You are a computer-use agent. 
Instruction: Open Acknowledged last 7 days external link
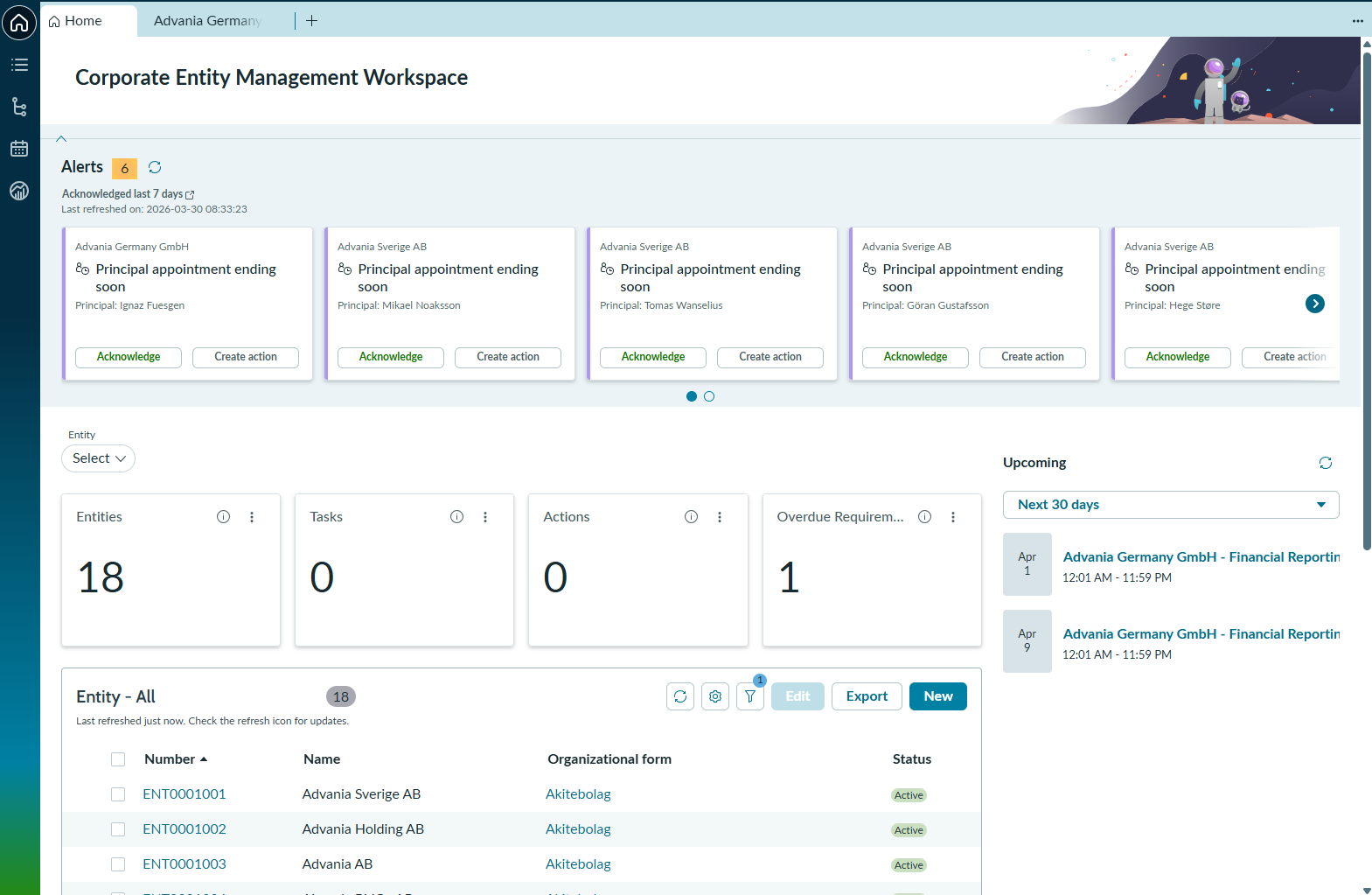pos(128,194)
